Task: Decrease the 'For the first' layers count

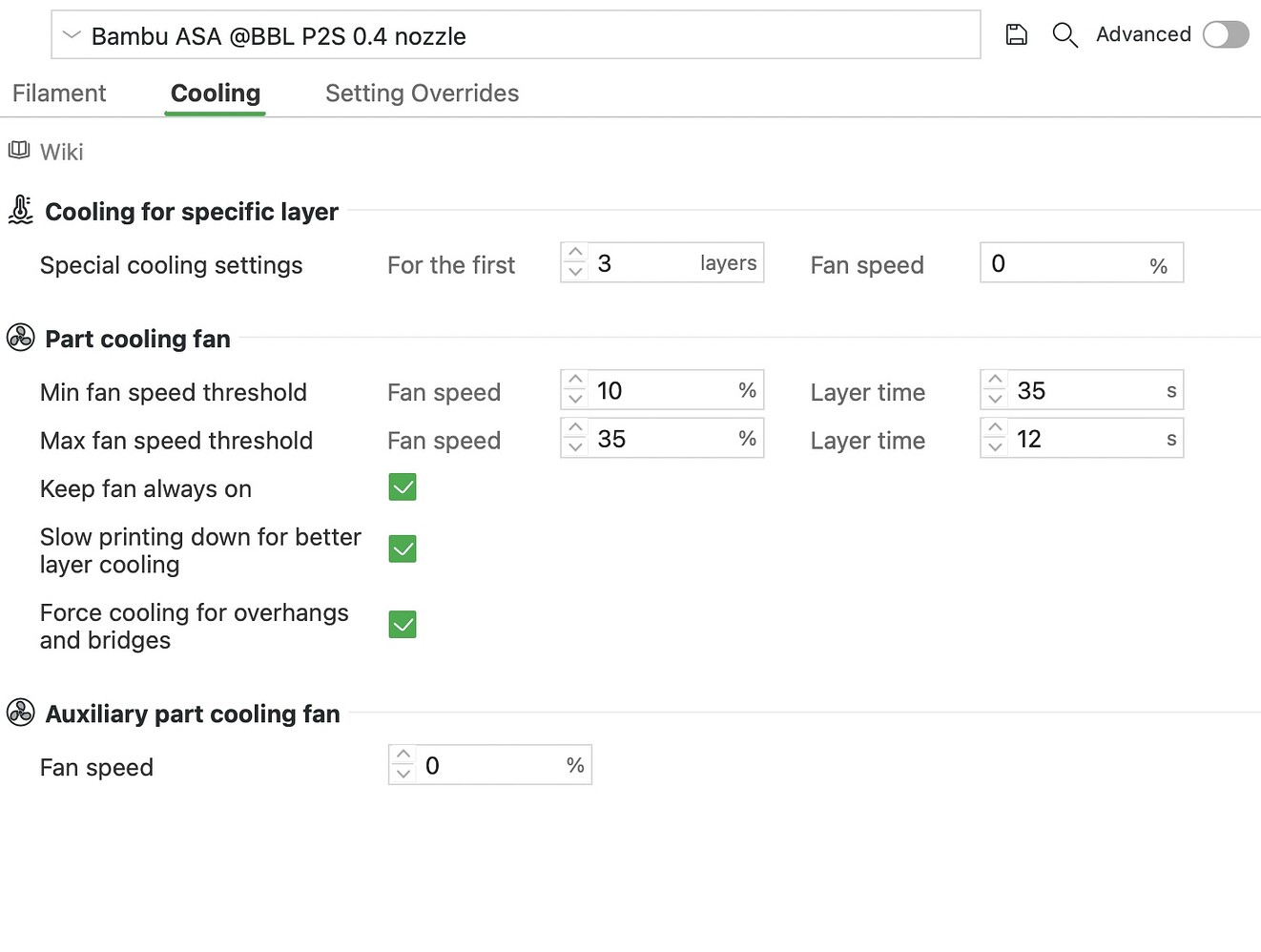Action: point(575,272)
